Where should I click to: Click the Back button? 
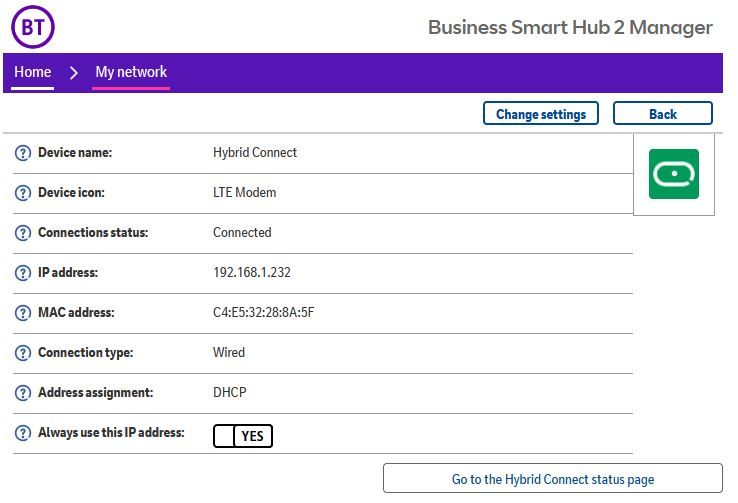pos(663,113)
